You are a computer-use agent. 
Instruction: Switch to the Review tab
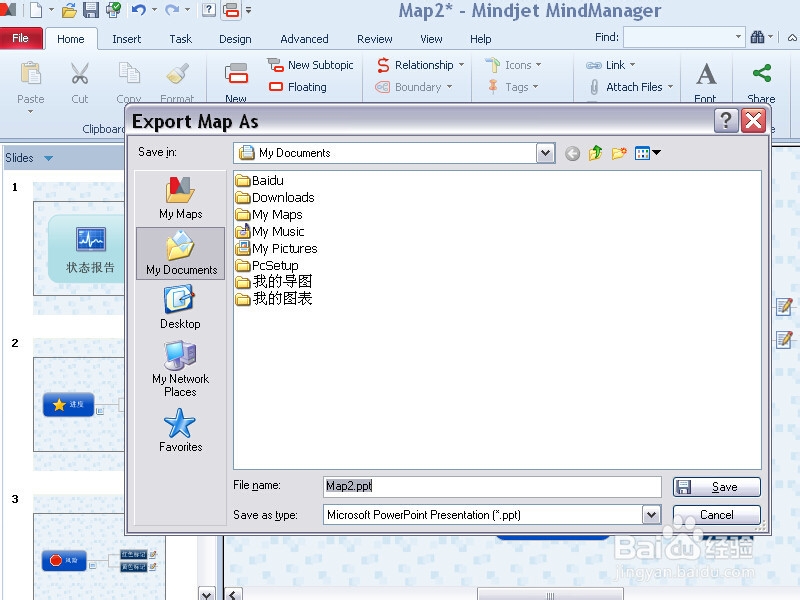(374, 39)
